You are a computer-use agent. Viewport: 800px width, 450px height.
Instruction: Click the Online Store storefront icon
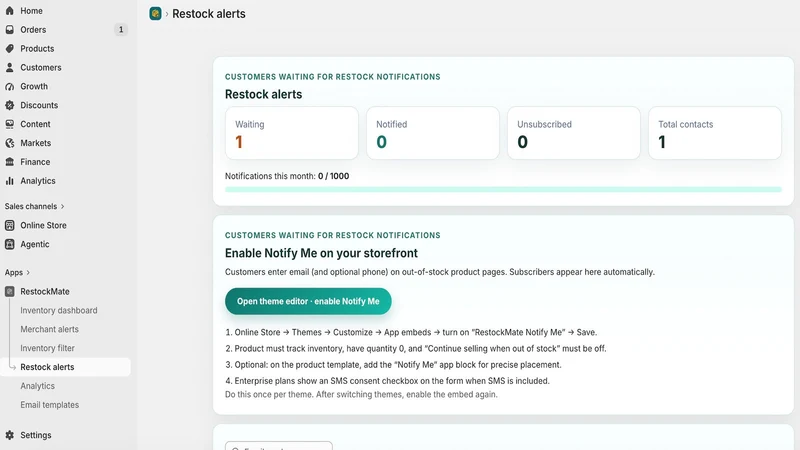[10, 225]
